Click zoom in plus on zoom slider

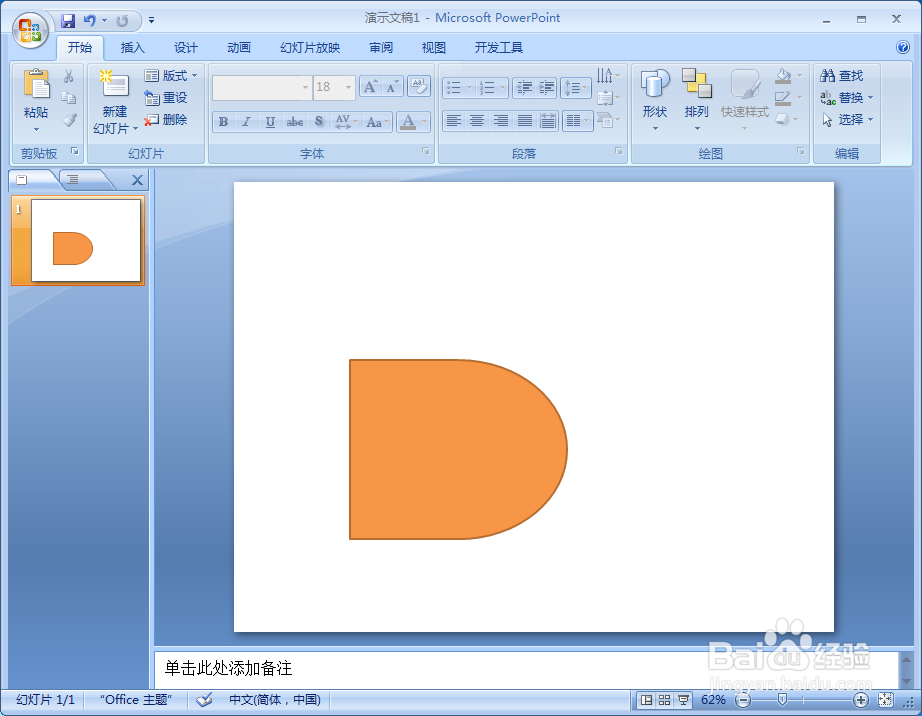pos(860,700)
